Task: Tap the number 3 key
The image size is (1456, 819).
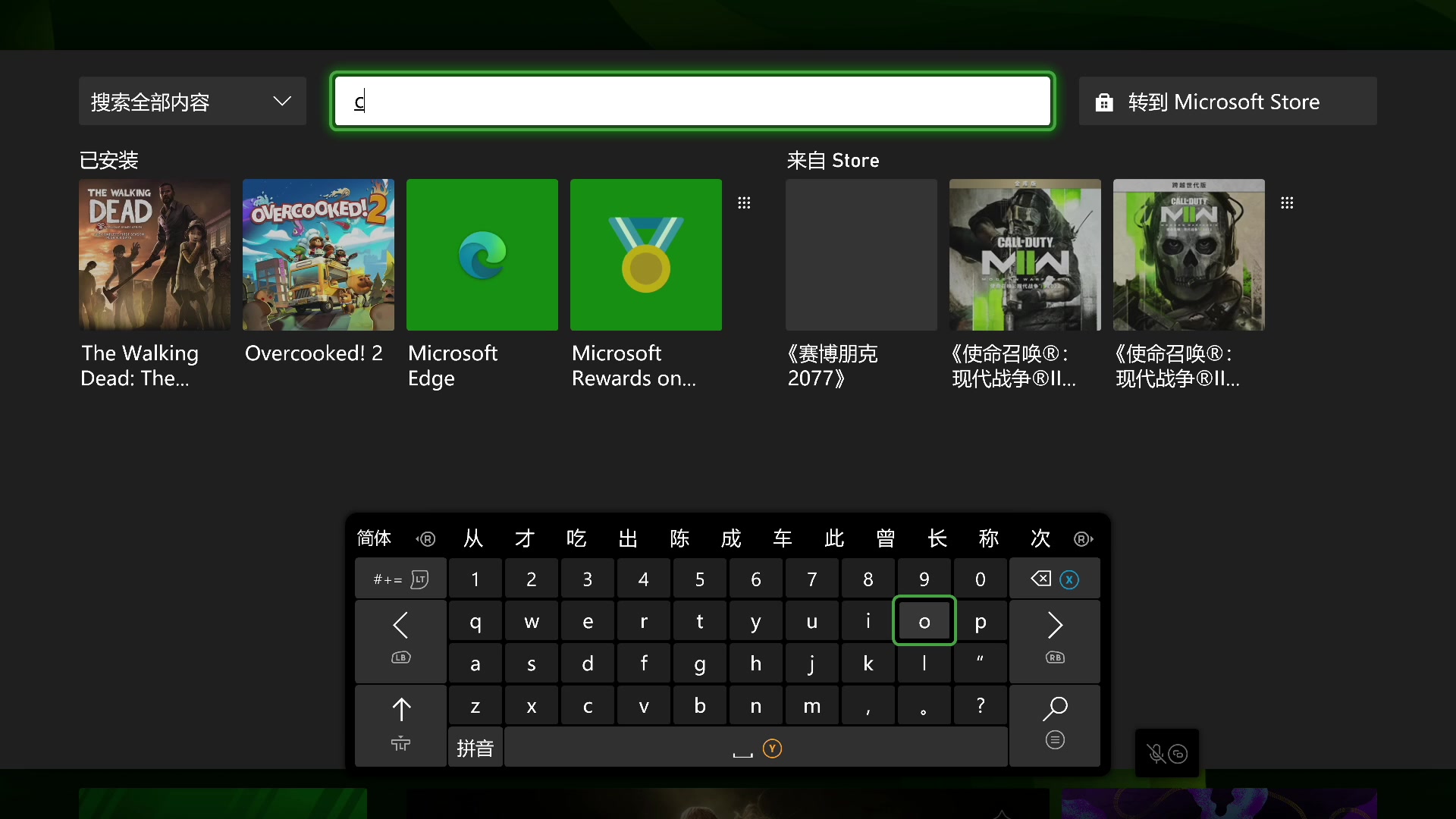Action: (588, 579)
